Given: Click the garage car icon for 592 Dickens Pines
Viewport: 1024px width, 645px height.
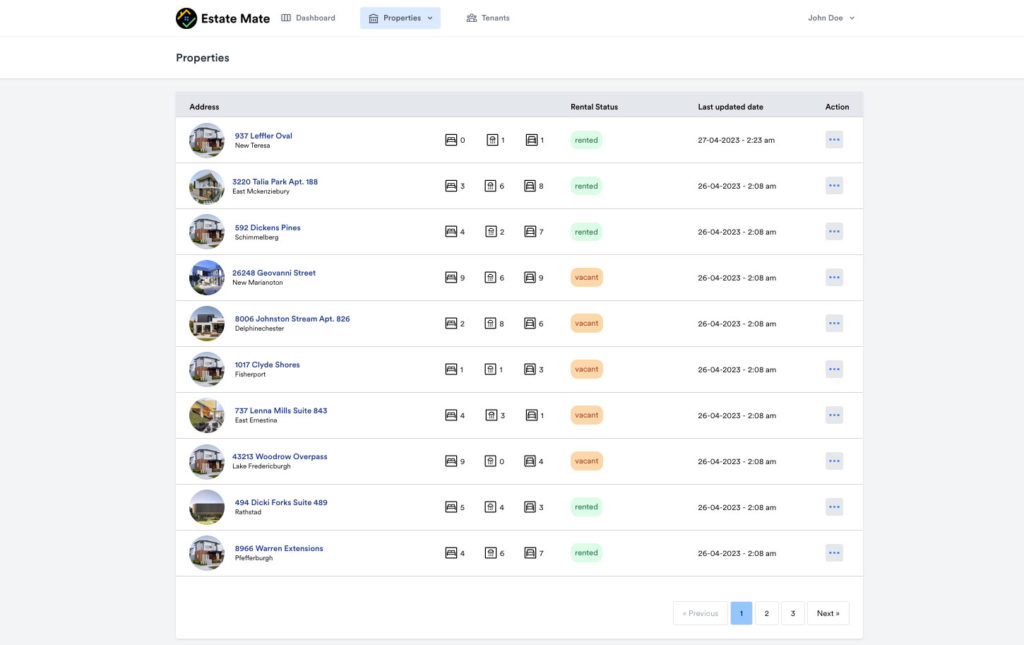Looking at the screenshot, I should pyautogui.click(x=531, y=232).
